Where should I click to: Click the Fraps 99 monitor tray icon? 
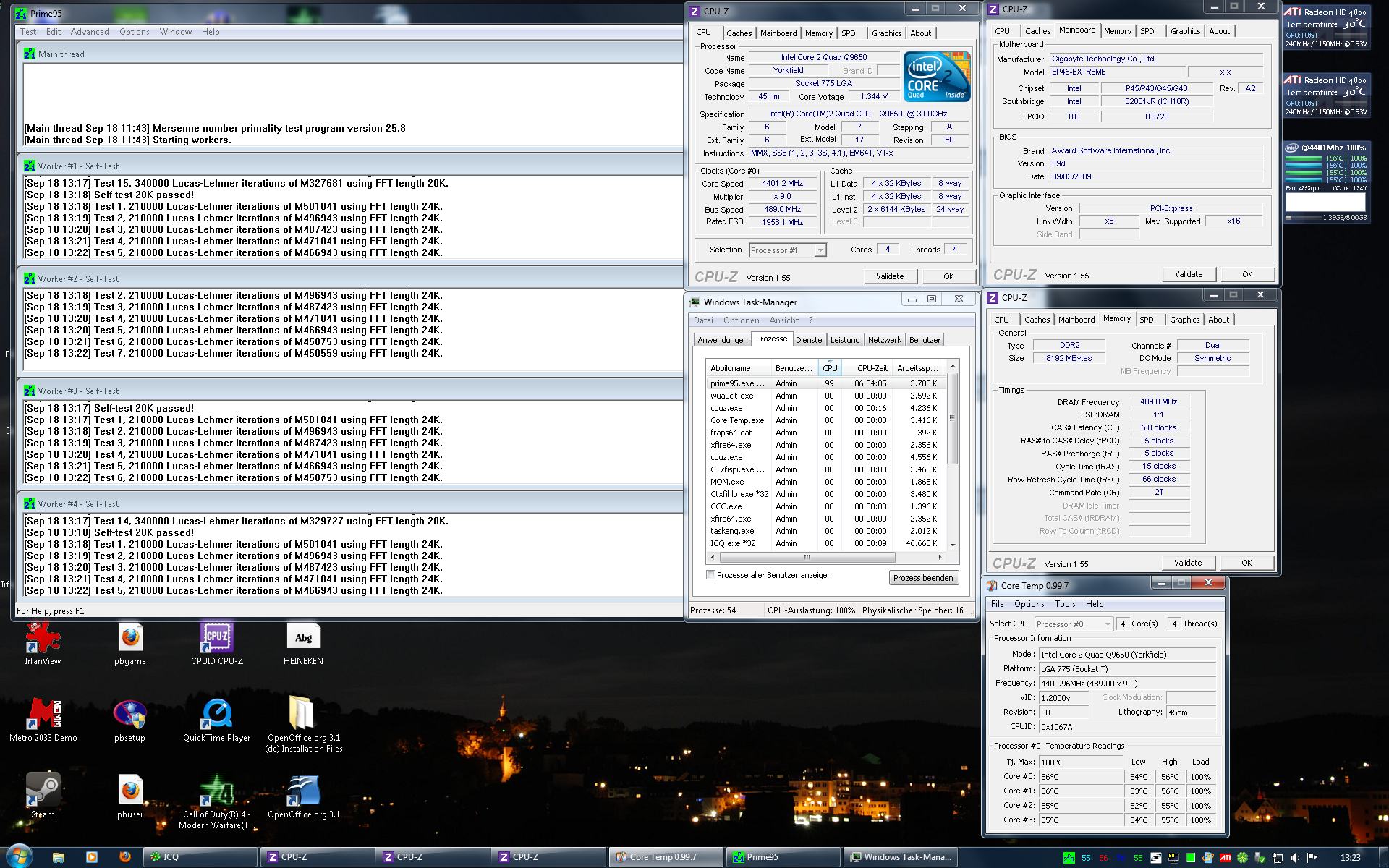(x=1173, y=858)
